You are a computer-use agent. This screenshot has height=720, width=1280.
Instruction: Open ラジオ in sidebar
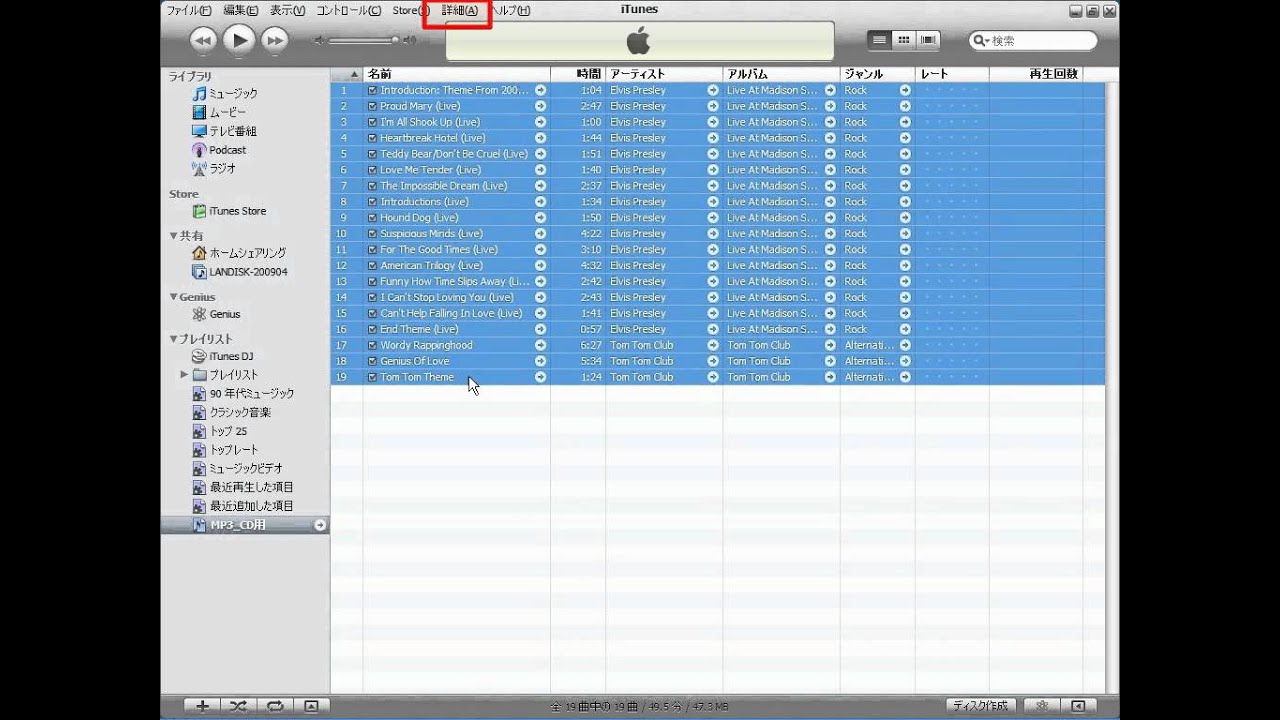point(214,169)
